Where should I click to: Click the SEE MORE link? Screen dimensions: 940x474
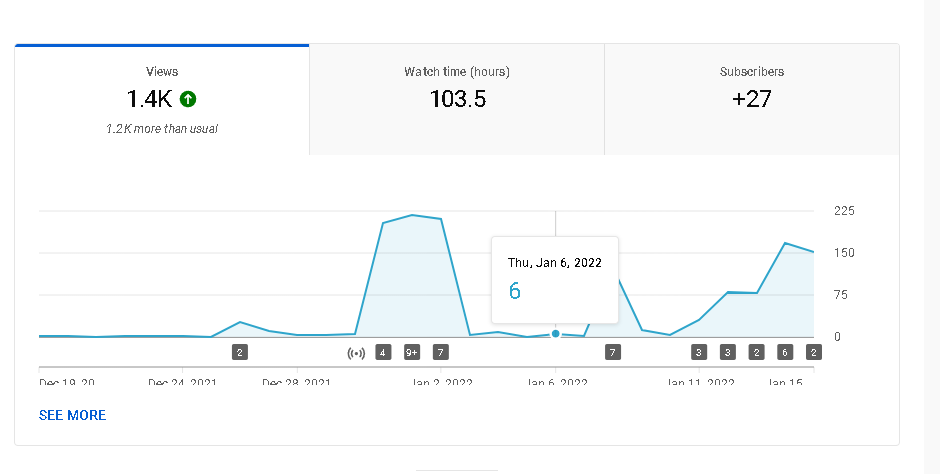point(73,415)
